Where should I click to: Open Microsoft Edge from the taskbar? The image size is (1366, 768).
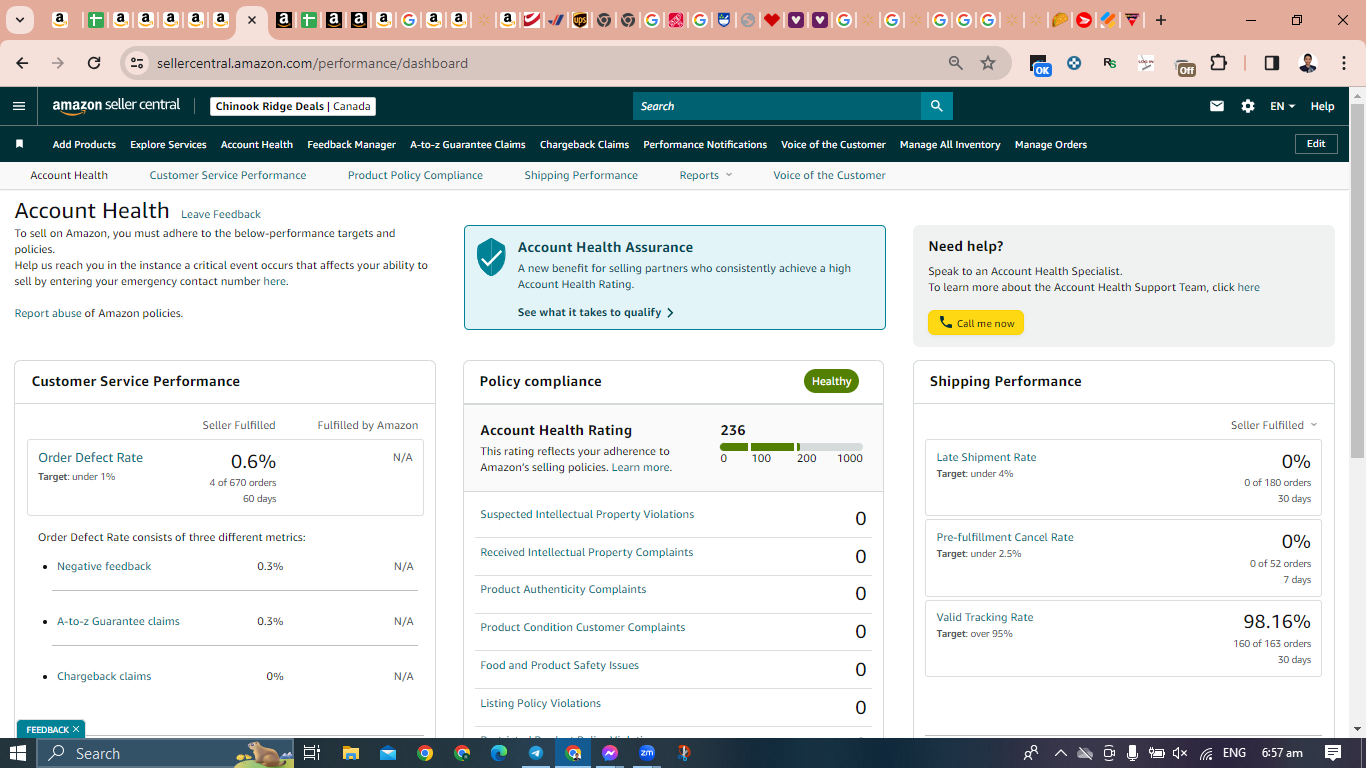click(x=499, y=753)
